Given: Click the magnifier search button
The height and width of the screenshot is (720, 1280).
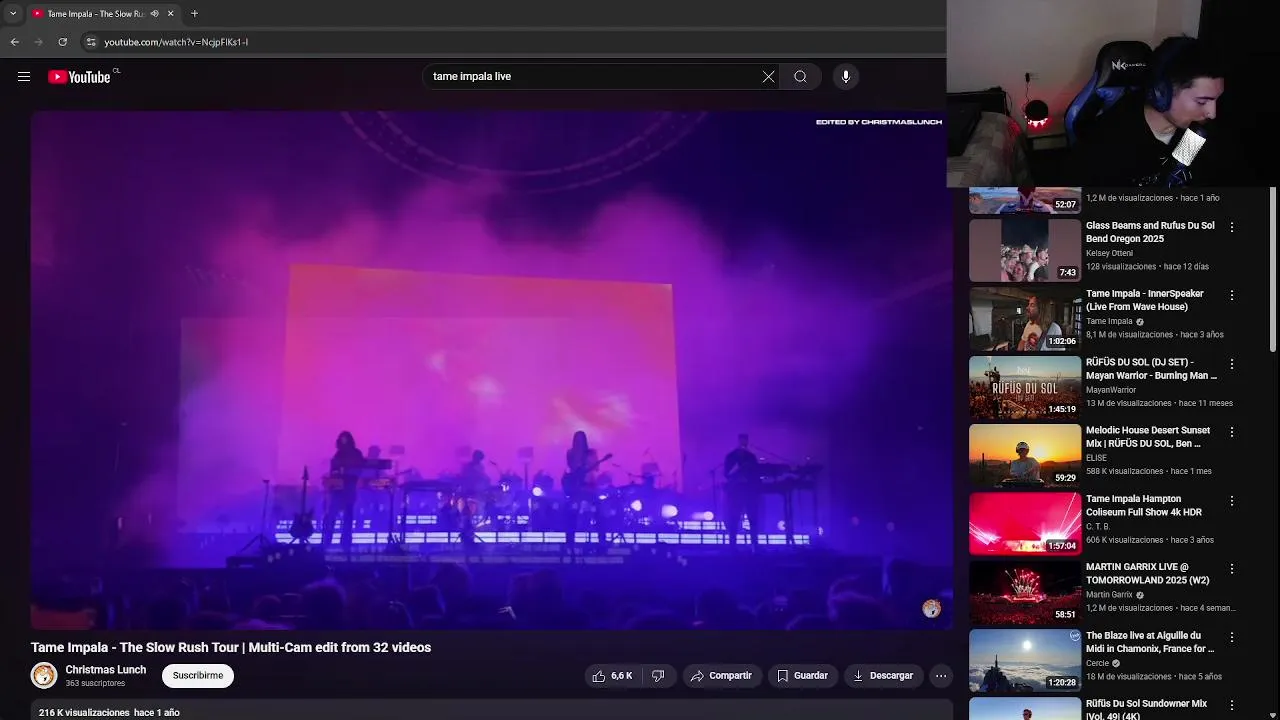Looking at the screenshot, I should (x=800, y=77).
